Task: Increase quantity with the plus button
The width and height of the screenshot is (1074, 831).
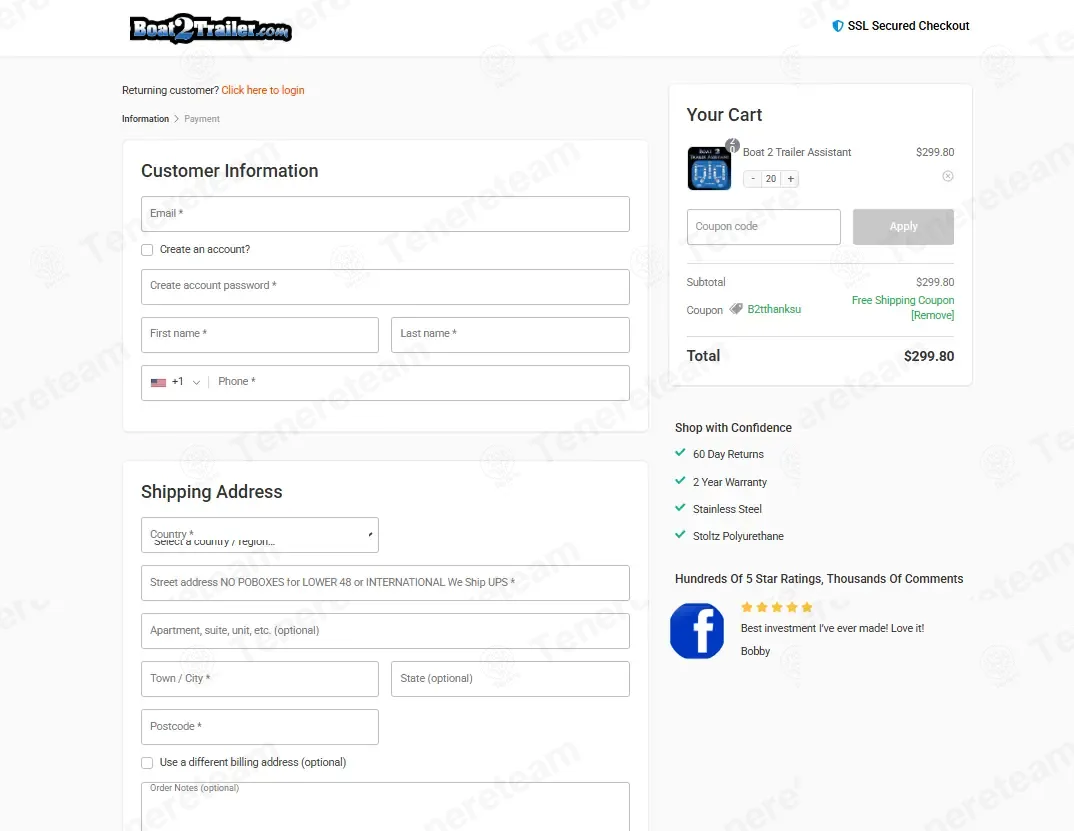Action: (x=790, y=179)
